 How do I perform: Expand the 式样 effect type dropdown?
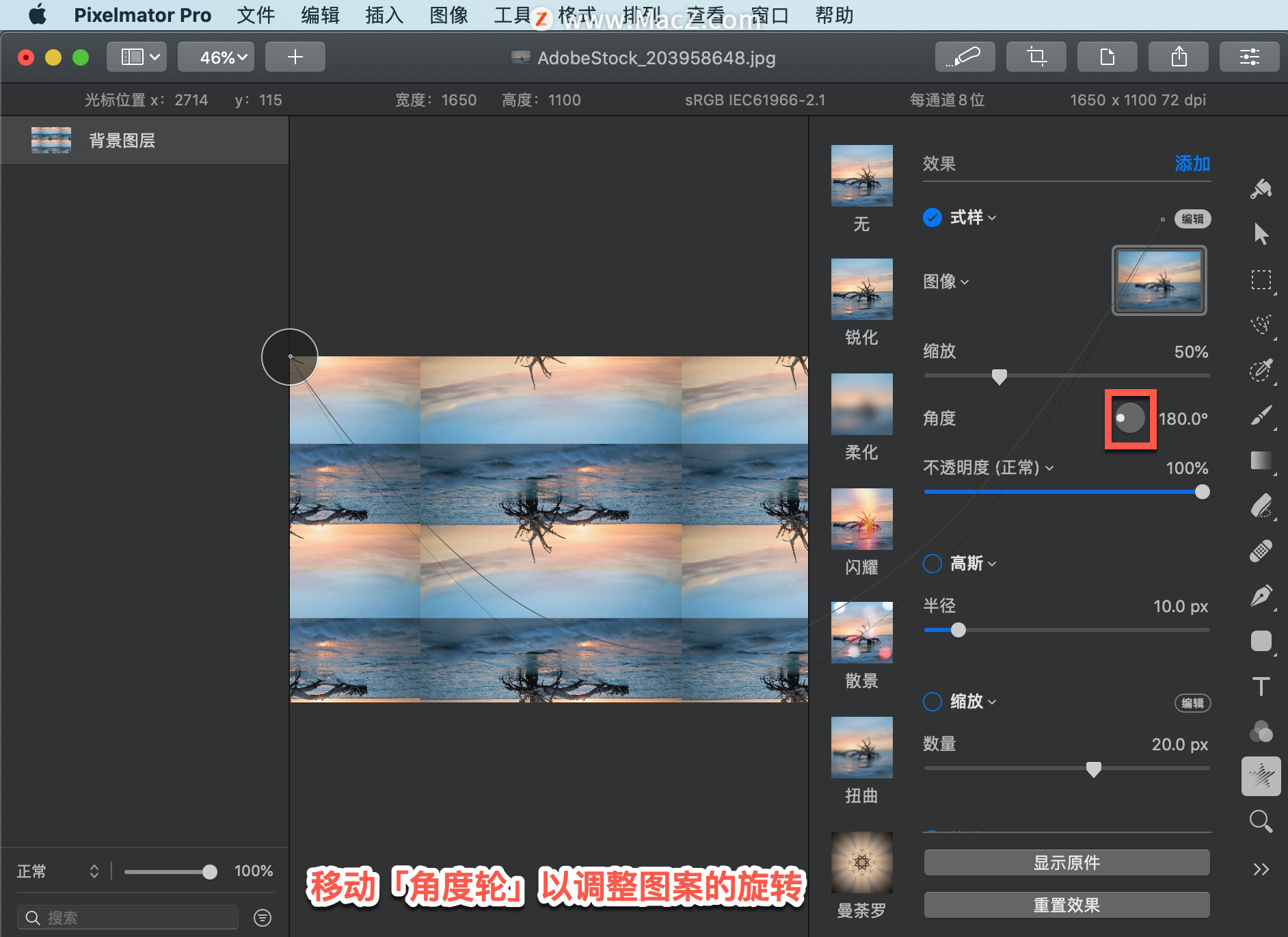tap(973, 217)
